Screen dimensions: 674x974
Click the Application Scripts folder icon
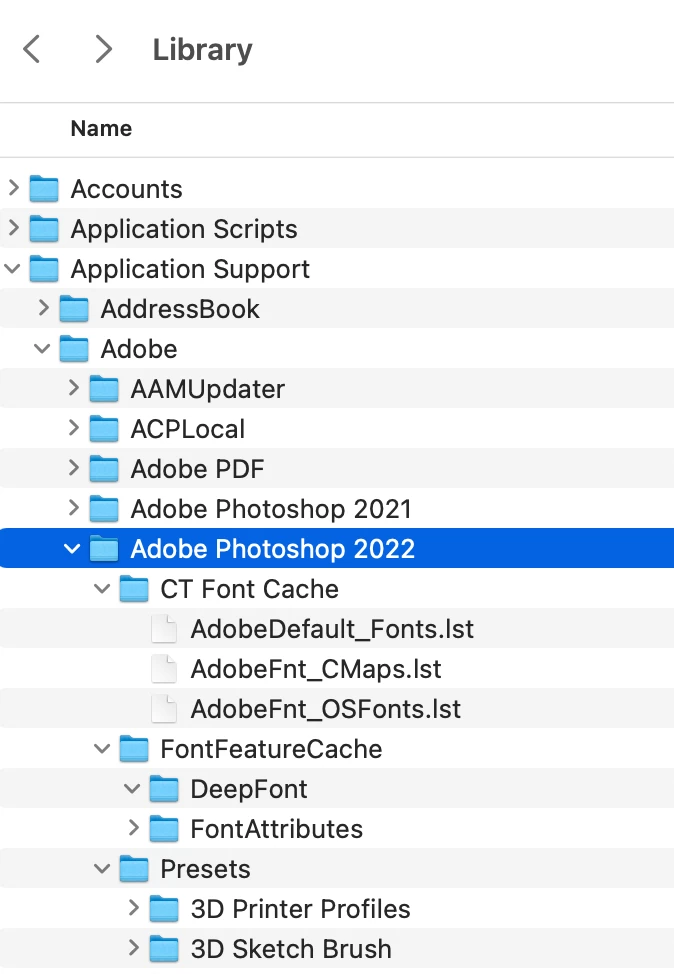(44, 229)
